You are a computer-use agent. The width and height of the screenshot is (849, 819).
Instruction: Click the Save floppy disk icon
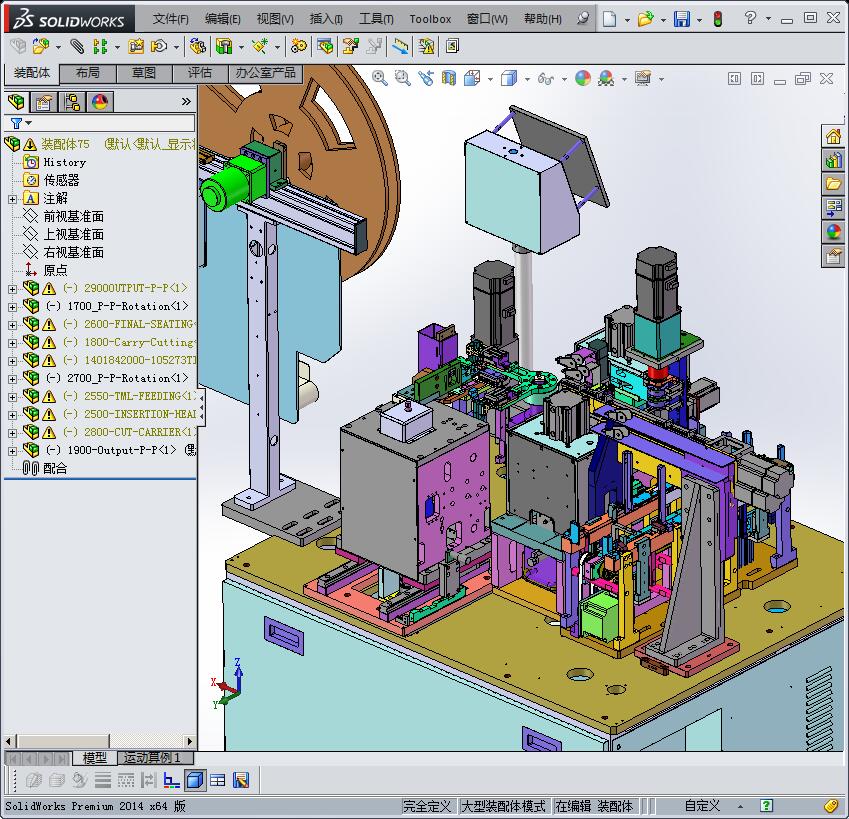[682, 19]
